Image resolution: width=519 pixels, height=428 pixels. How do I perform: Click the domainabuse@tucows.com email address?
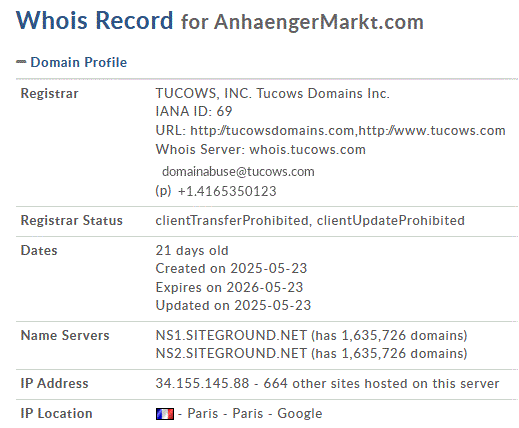238,171
